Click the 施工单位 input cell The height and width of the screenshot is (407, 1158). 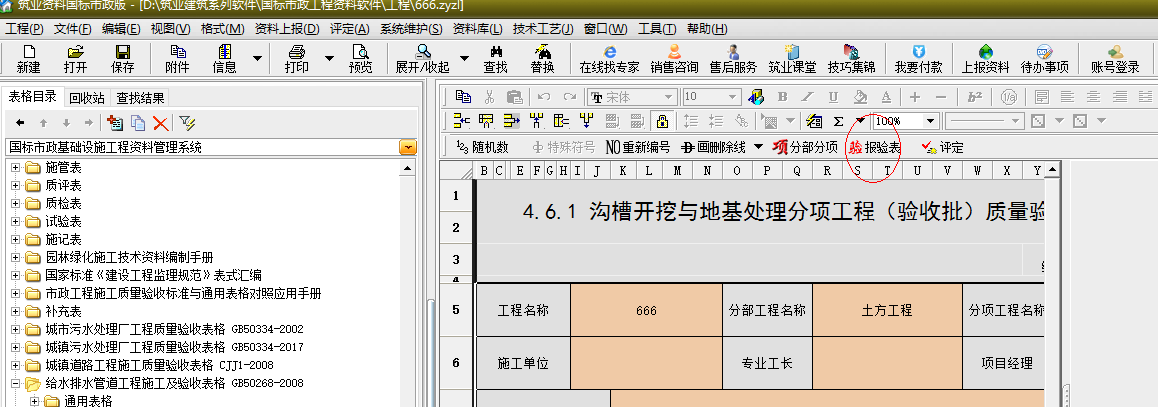point(646,362)
